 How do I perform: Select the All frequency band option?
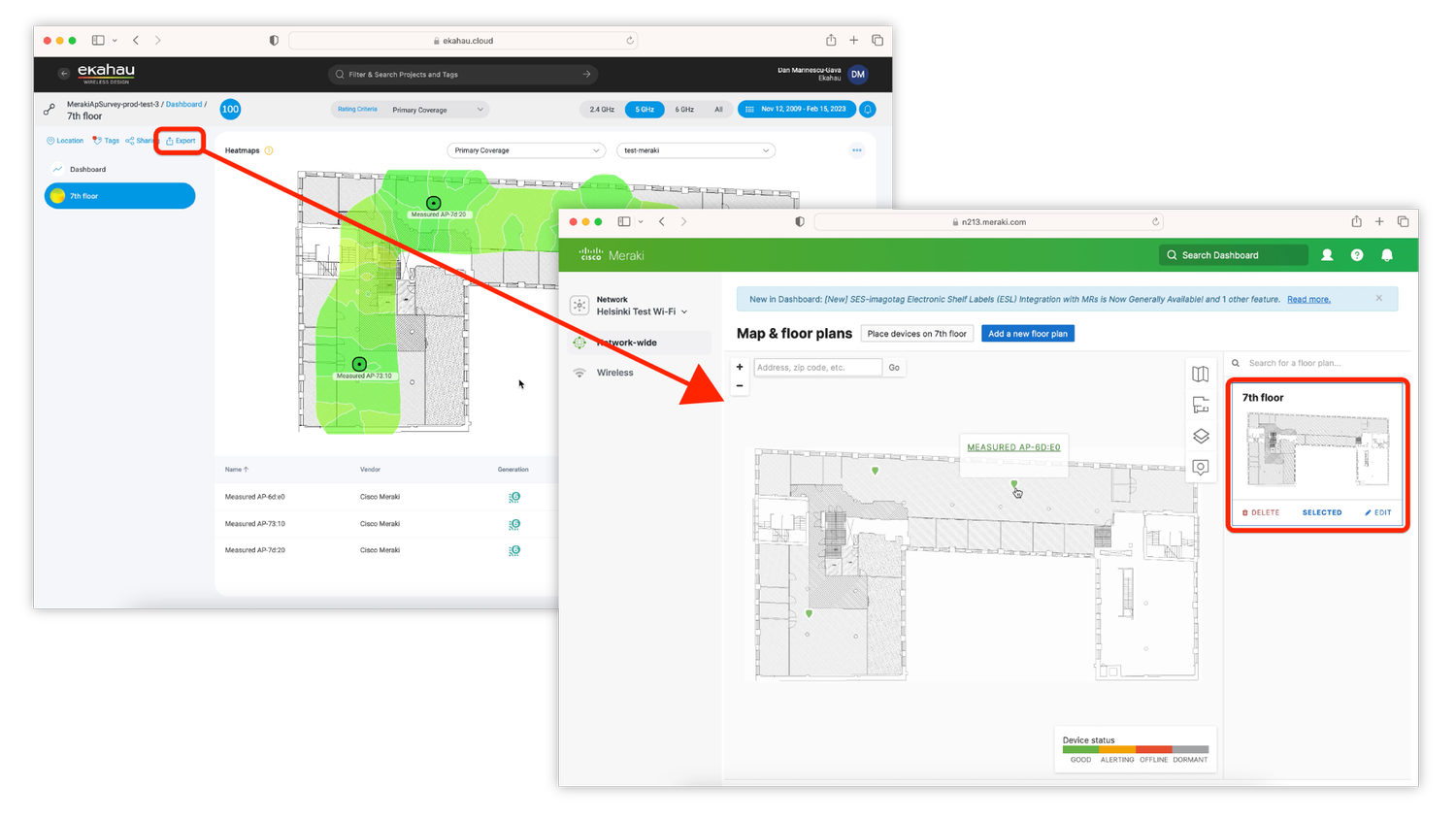[x=718, y=109]
